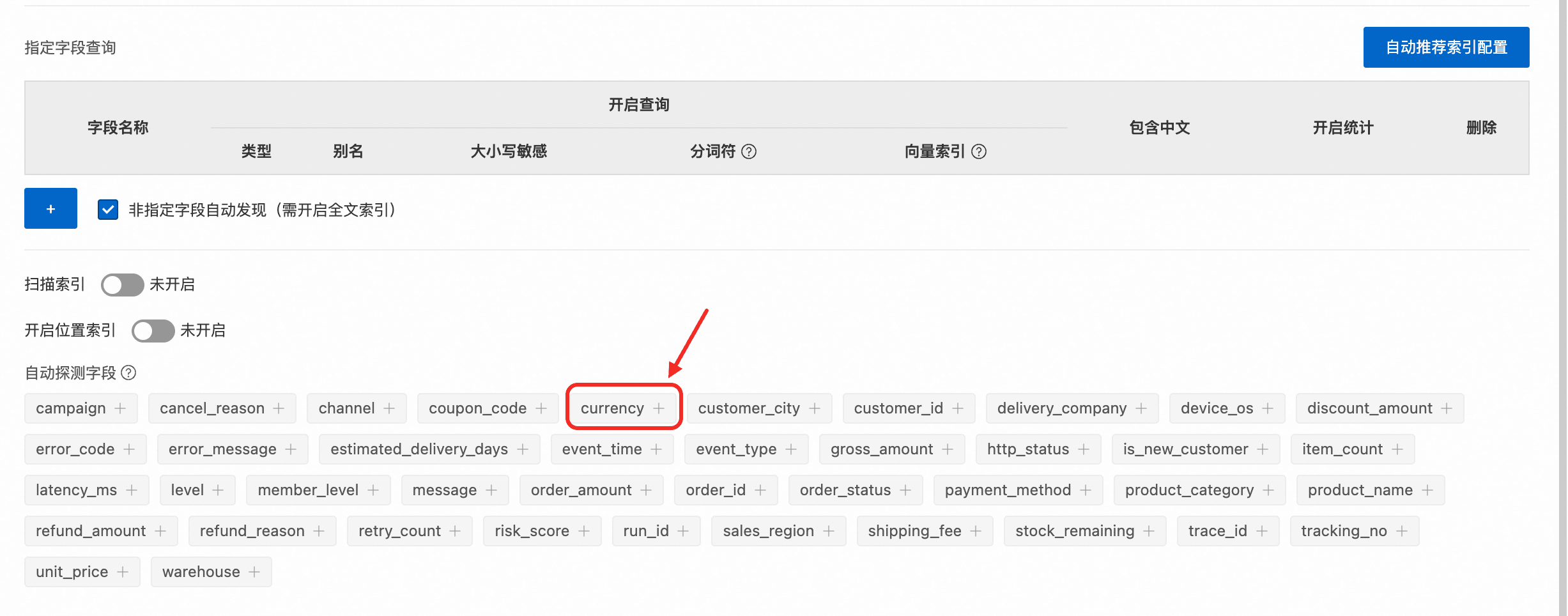Add the customer_id field via its plus icon

tap(958, 408)
